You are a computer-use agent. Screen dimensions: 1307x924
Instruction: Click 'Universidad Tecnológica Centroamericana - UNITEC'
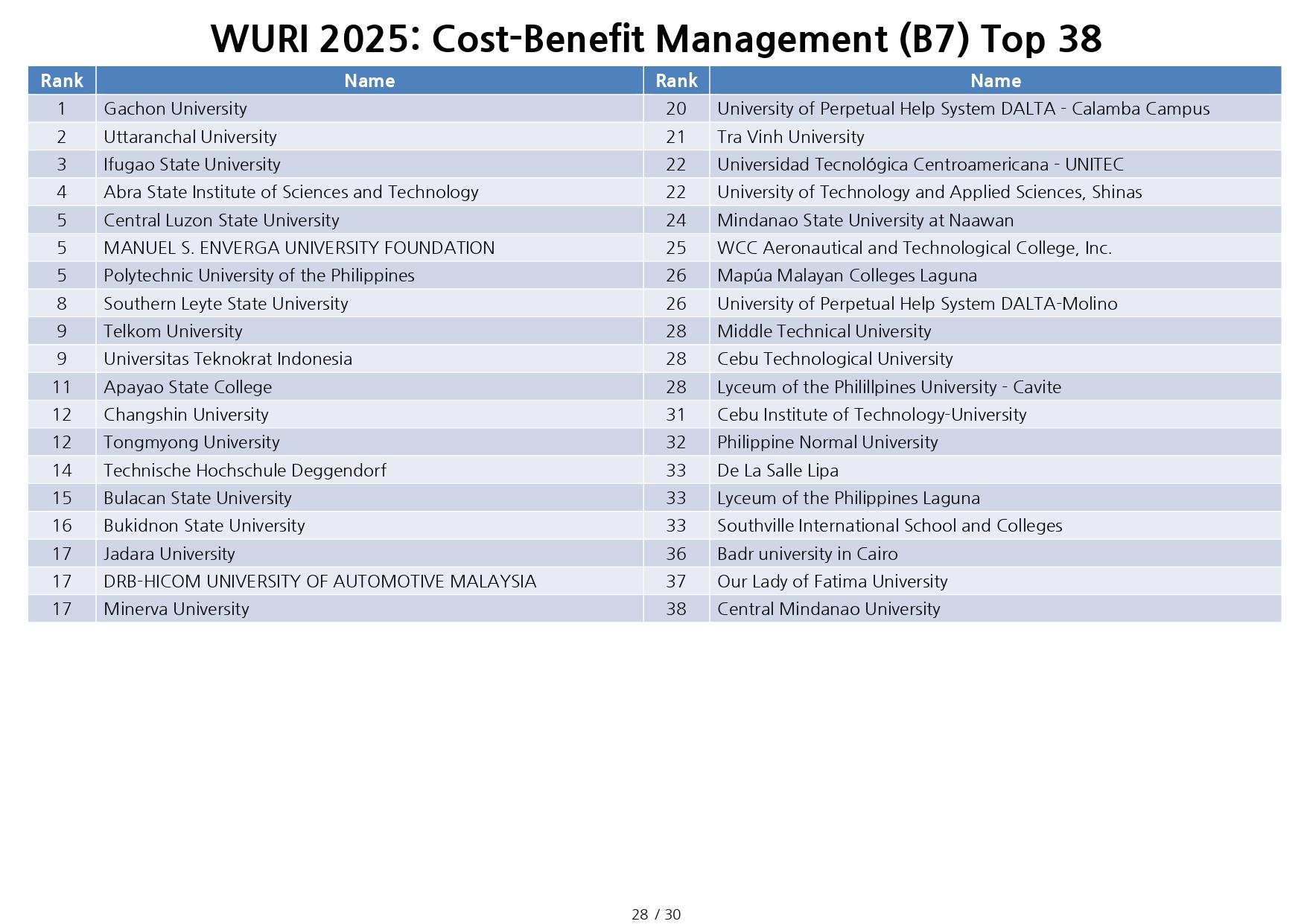click(920, 165)
